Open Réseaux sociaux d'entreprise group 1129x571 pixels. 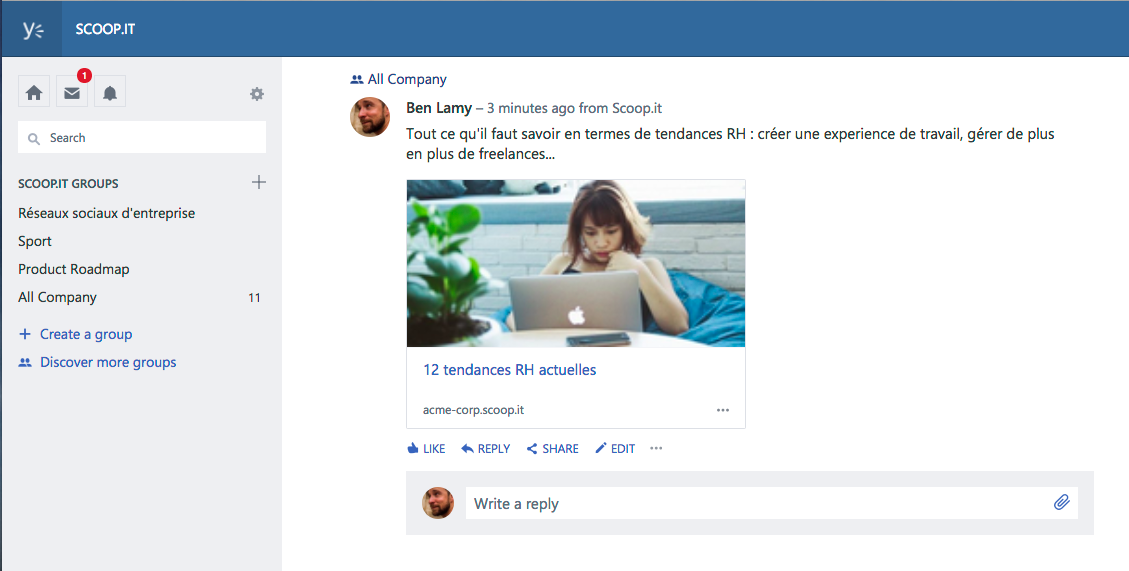[x=107, y=213]
